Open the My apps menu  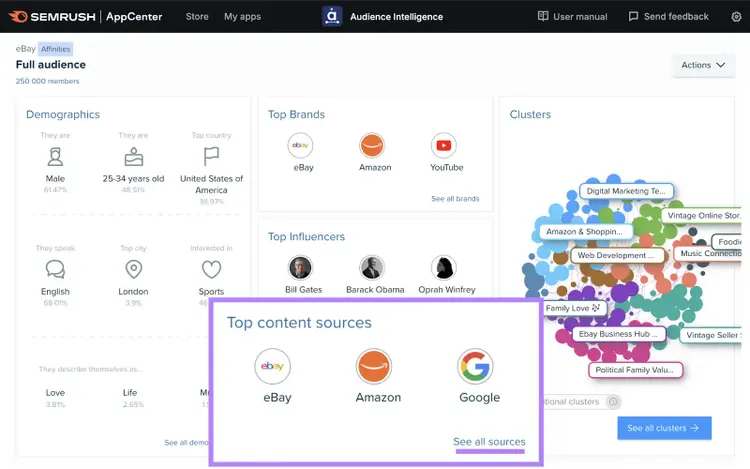pos(243,17)
